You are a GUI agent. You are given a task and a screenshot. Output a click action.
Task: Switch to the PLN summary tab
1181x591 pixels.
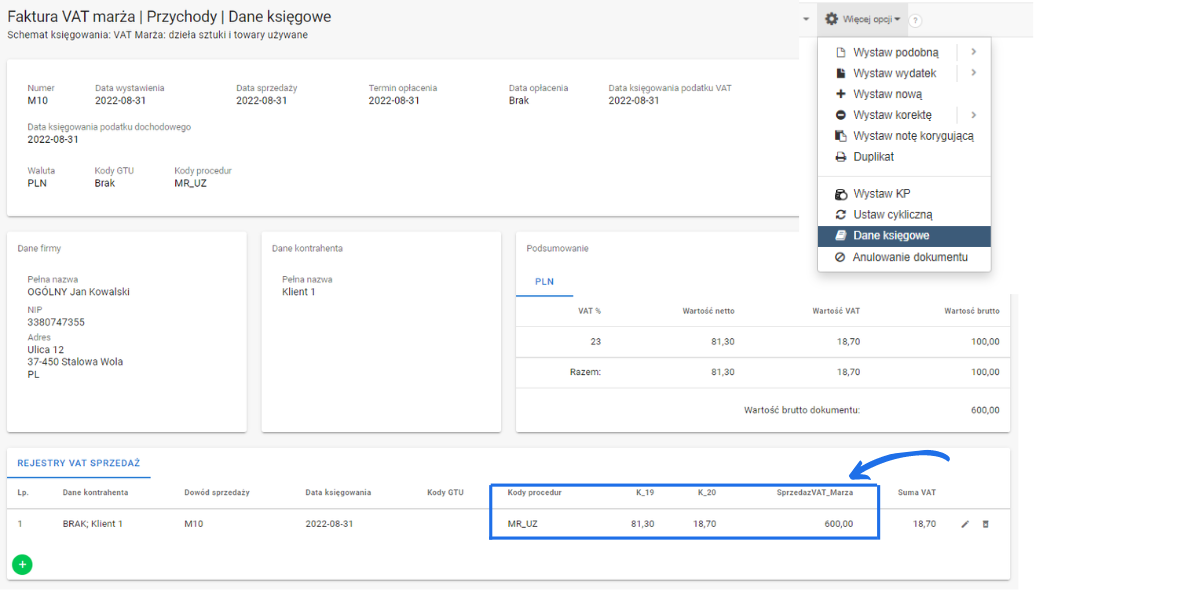pos(544,282)
